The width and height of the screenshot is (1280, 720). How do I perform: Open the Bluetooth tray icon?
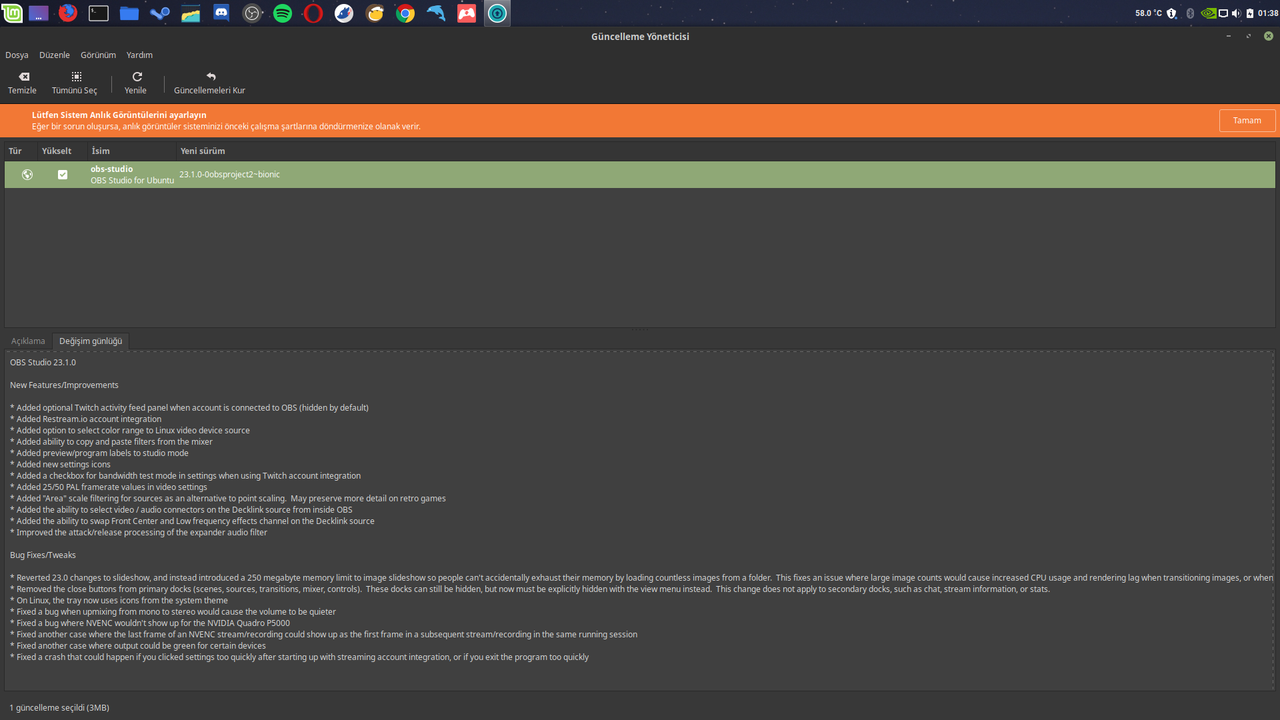pyautogui.click(x=1190, y=13)
